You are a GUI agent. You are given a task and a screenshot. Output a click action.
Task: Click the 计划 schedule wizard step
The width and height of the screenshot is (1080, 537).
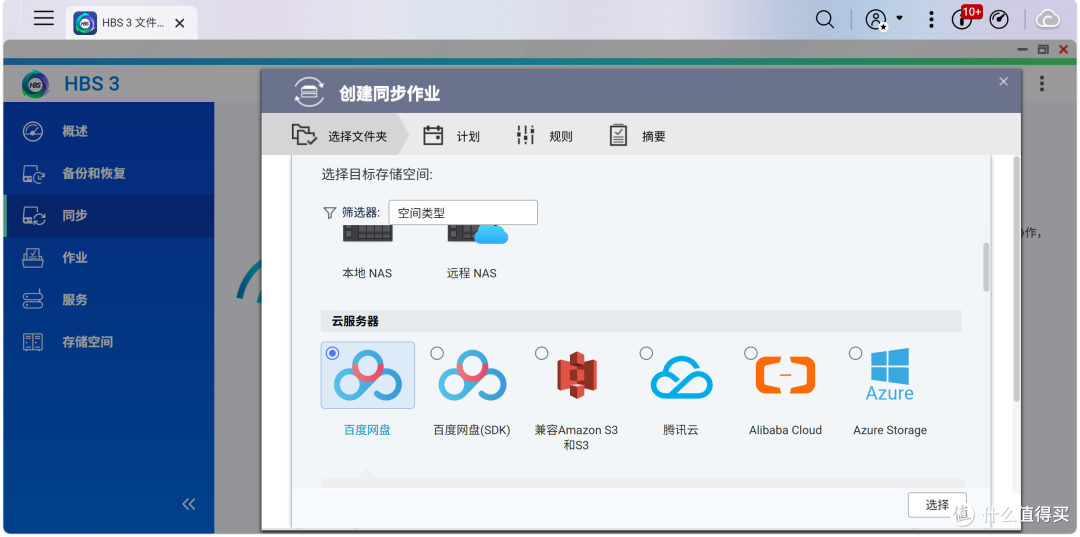pyautogui.click(x=451, y=136)
